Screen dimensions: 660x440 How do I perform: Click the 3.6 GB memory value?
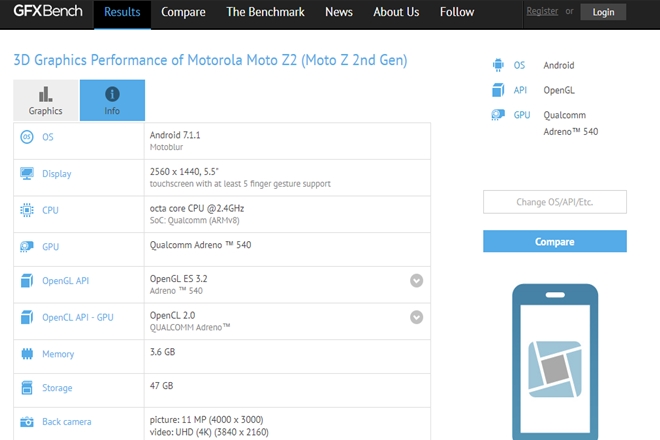point(162,352)
